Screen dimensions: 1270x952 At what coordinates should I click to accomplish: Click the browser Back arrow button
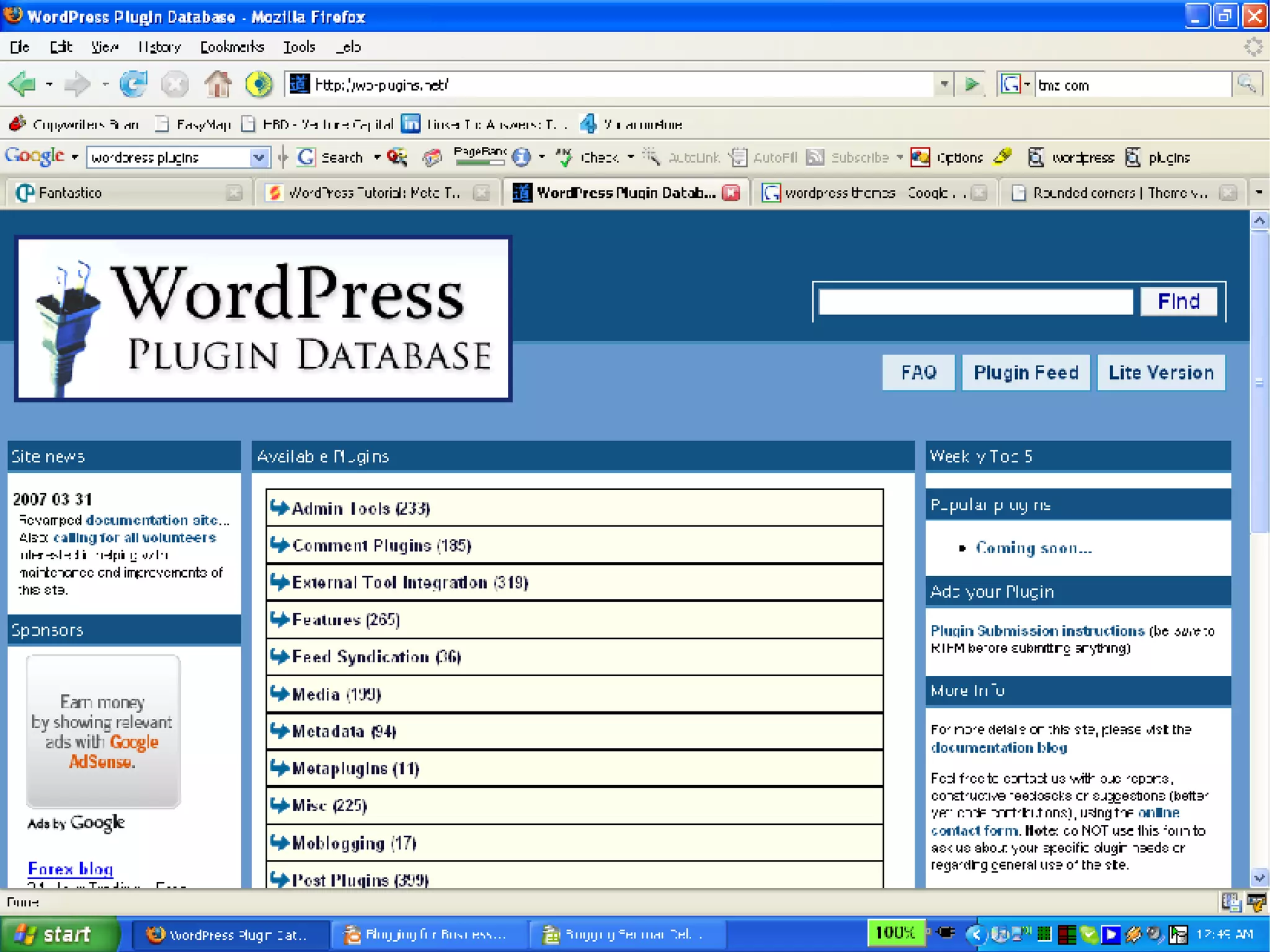(x=22, y=84)
